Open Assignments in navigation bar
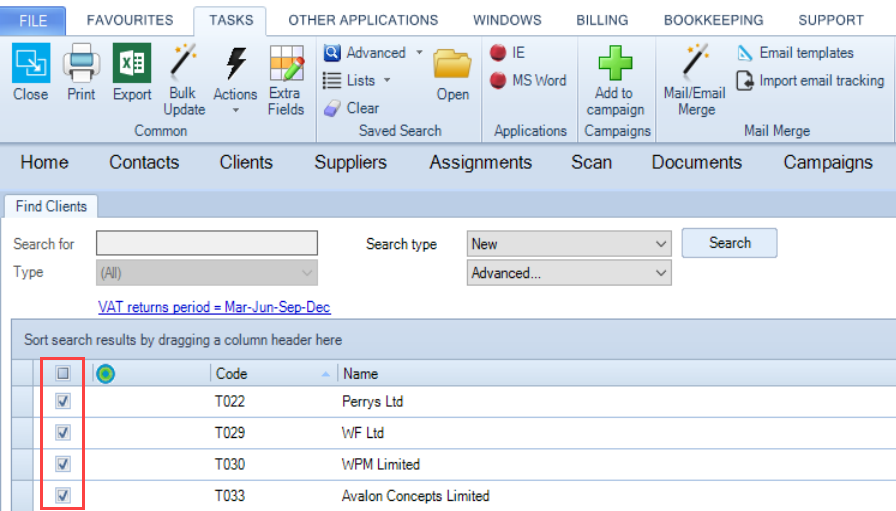896x511 pixels. click(481, 162)
